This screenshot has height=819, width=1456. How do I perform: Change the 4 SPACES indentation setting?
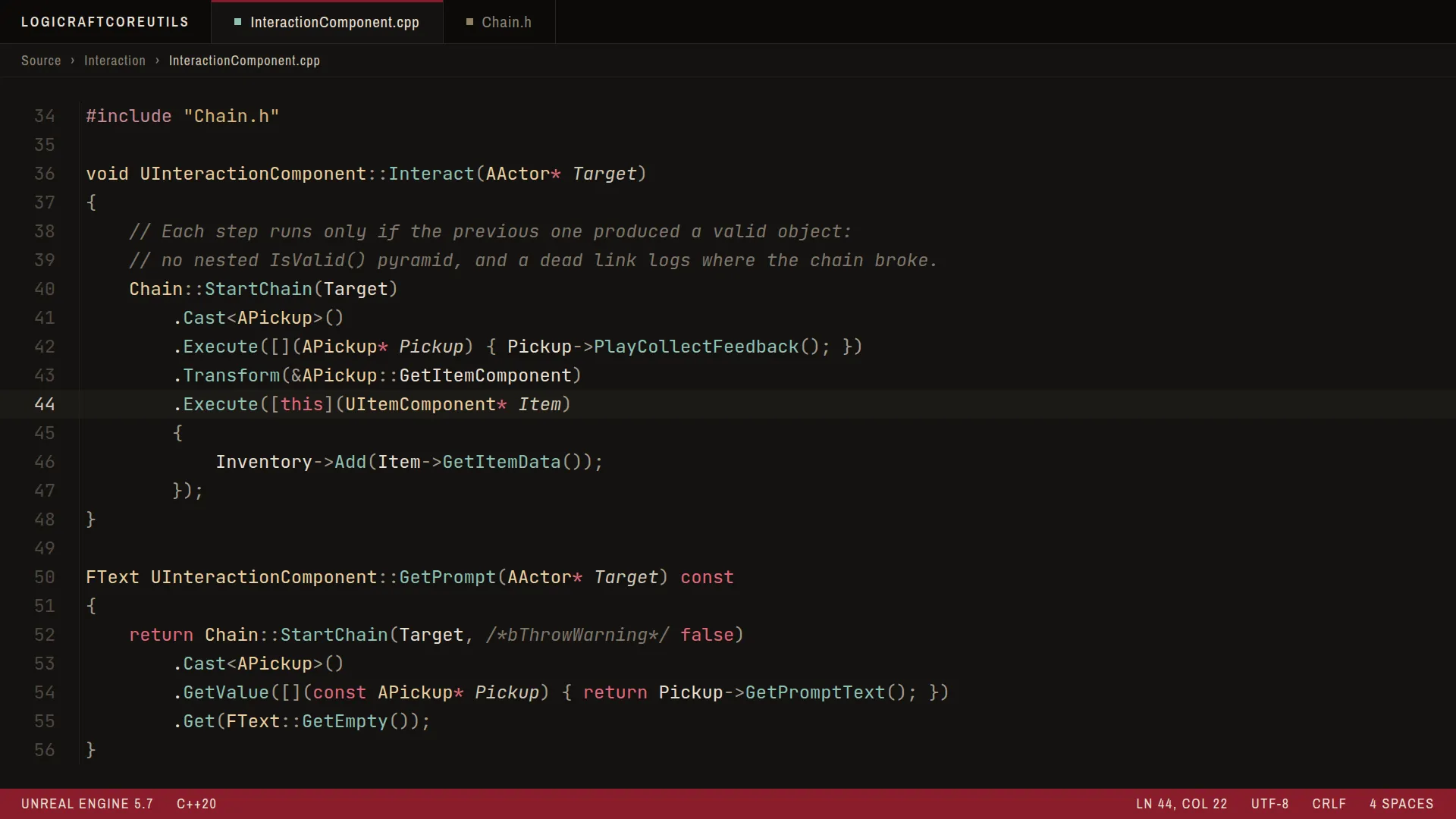1401,804
